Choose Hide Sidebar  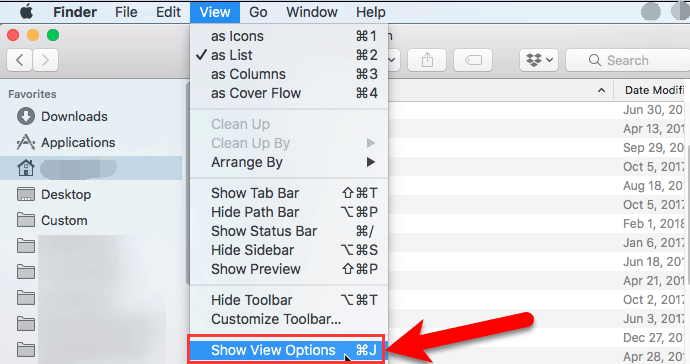[289, 250]
